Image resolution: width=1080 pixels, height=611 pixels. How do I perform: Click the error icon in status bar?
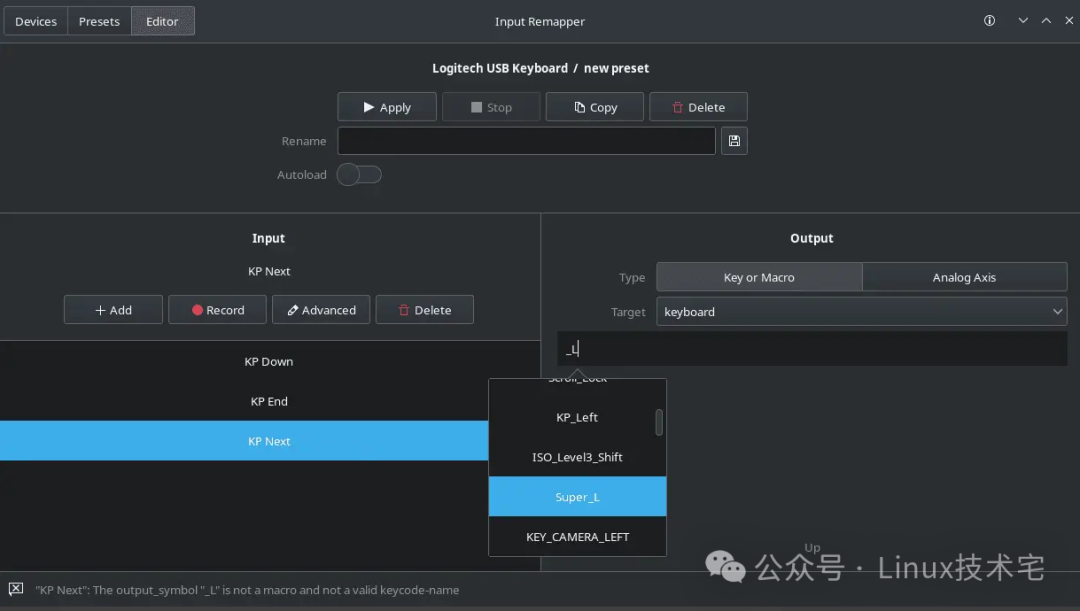click(x=16, y=589)
